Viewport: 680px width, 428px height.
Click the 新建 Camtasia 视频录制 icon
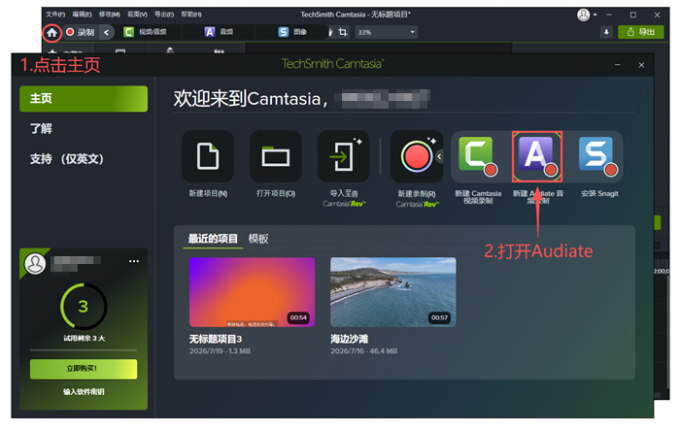478,156
